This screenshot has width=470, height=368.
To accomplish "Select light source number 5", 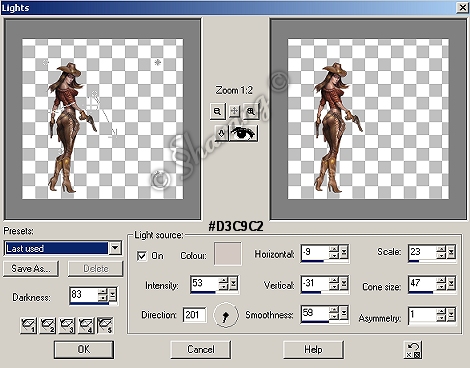I will (x=105, y=326).
